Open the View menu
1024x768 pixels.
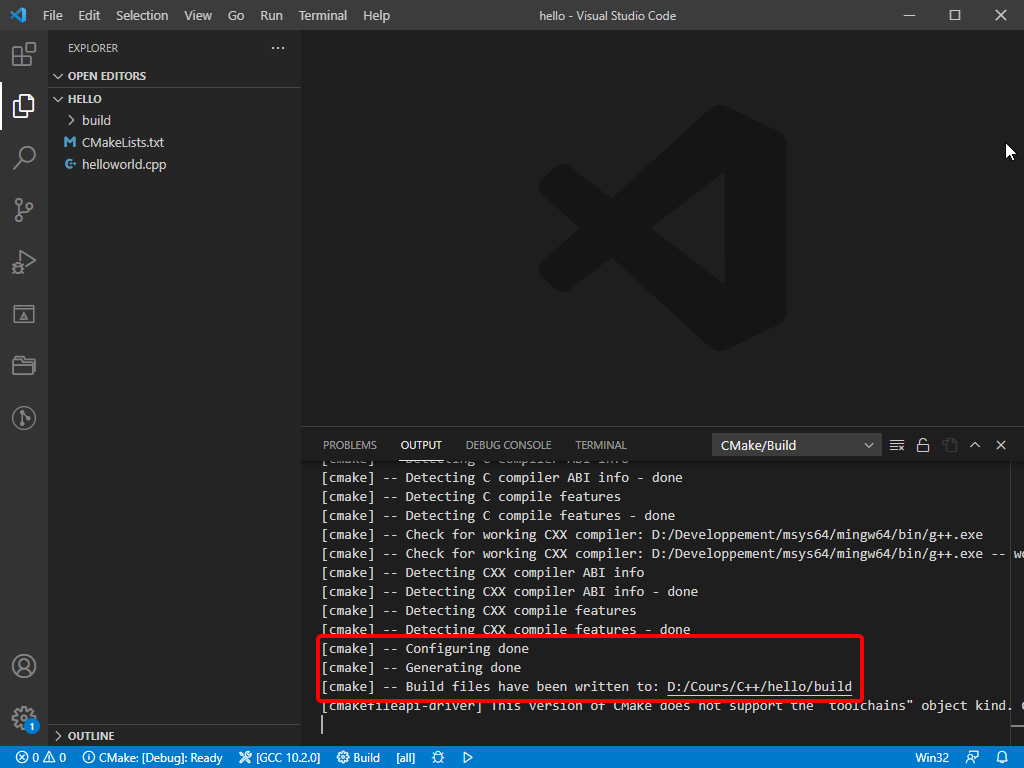point(198,15)
